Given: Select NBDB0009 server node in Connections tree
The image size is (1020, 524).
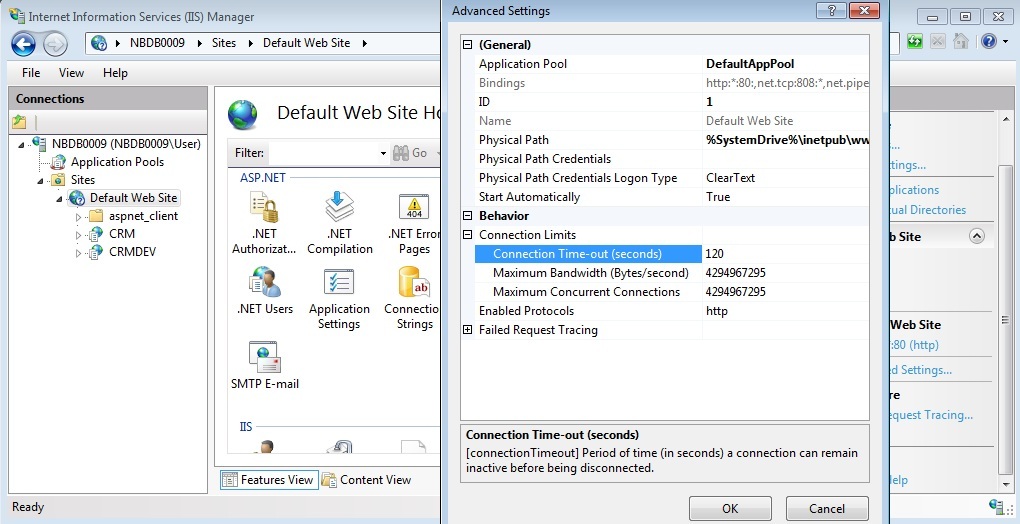Looking at the screenshot, I should point(126,144).
